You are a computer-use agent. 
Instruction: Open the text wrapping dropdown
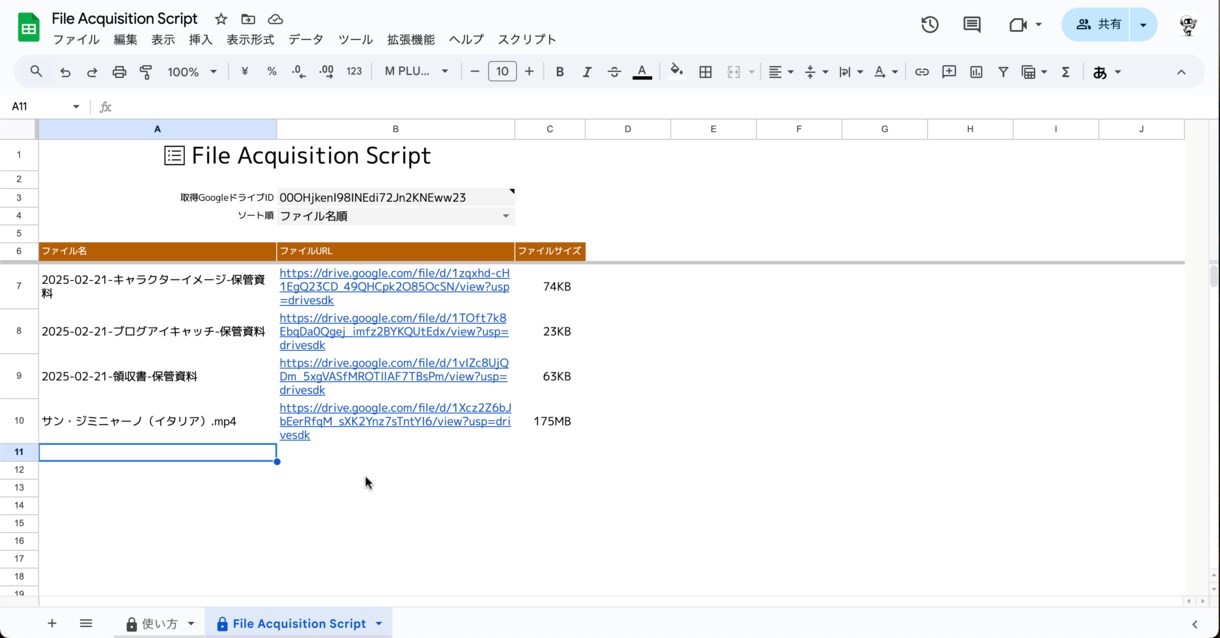click(851, 72)
